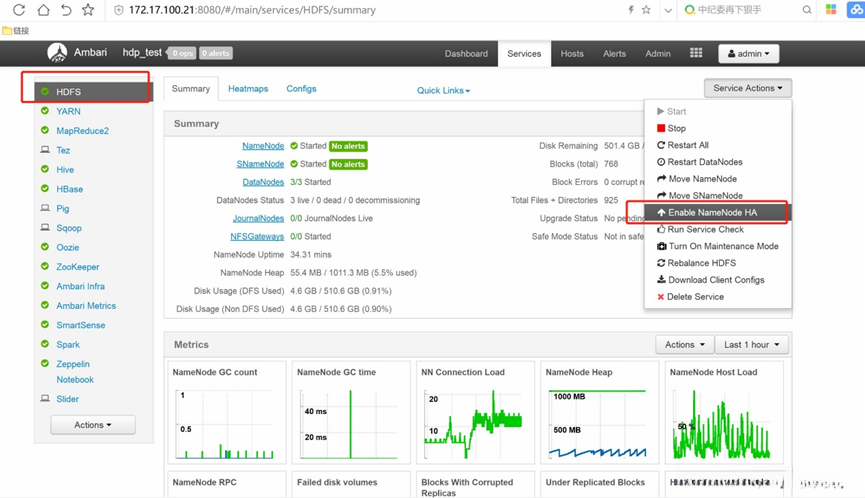Click the browser reload icon
The height and width of the screenshot is (498, 865).
pyautogui.click(x=19, y=10)
